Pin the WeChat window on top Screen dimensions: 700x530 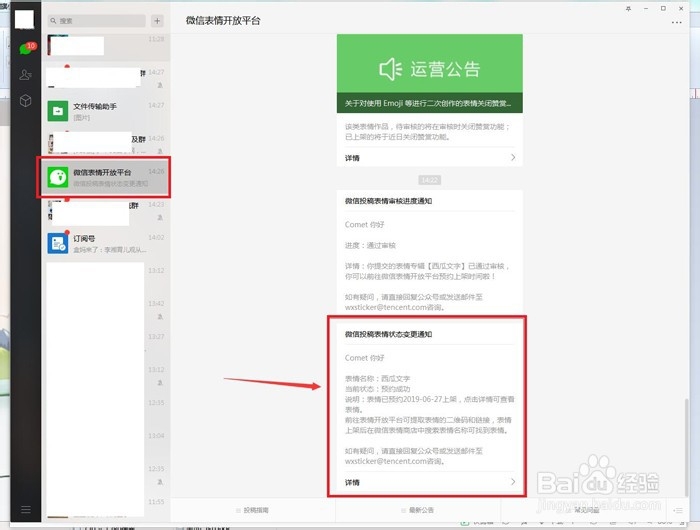click(629, 8)
